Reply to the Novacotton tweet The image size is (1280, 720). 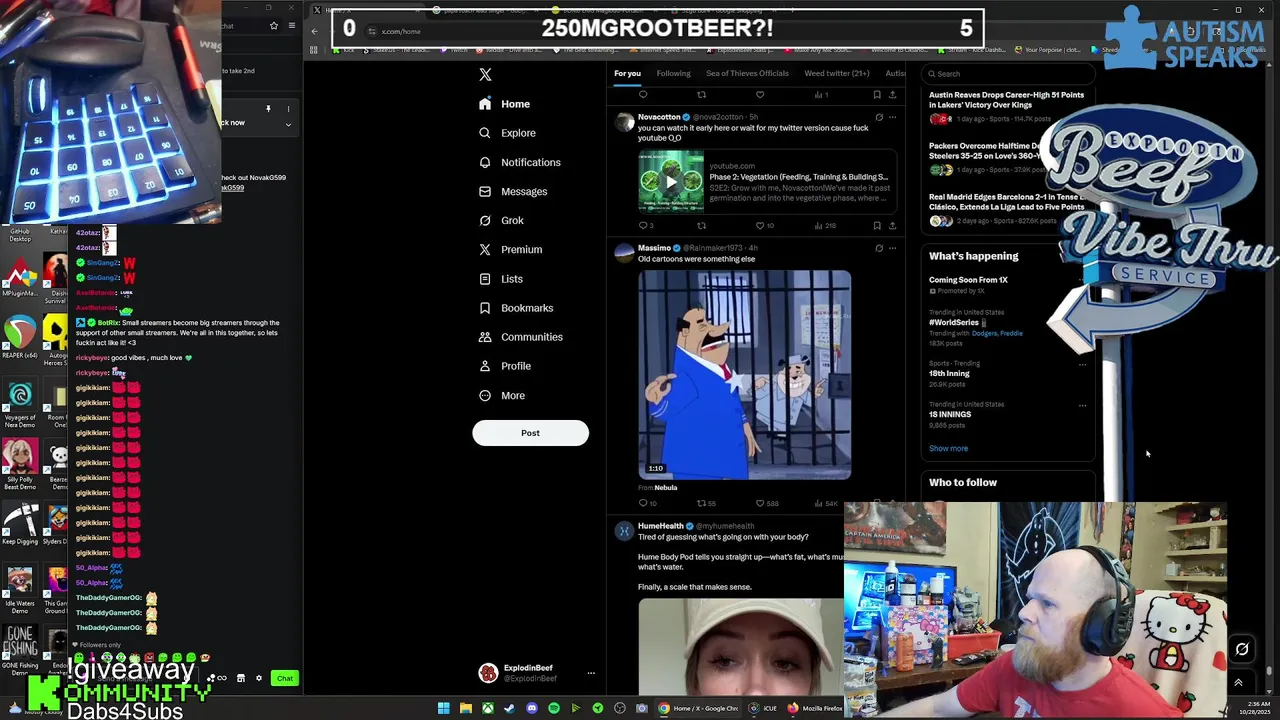pyautogui.click(x=643, y=226)
